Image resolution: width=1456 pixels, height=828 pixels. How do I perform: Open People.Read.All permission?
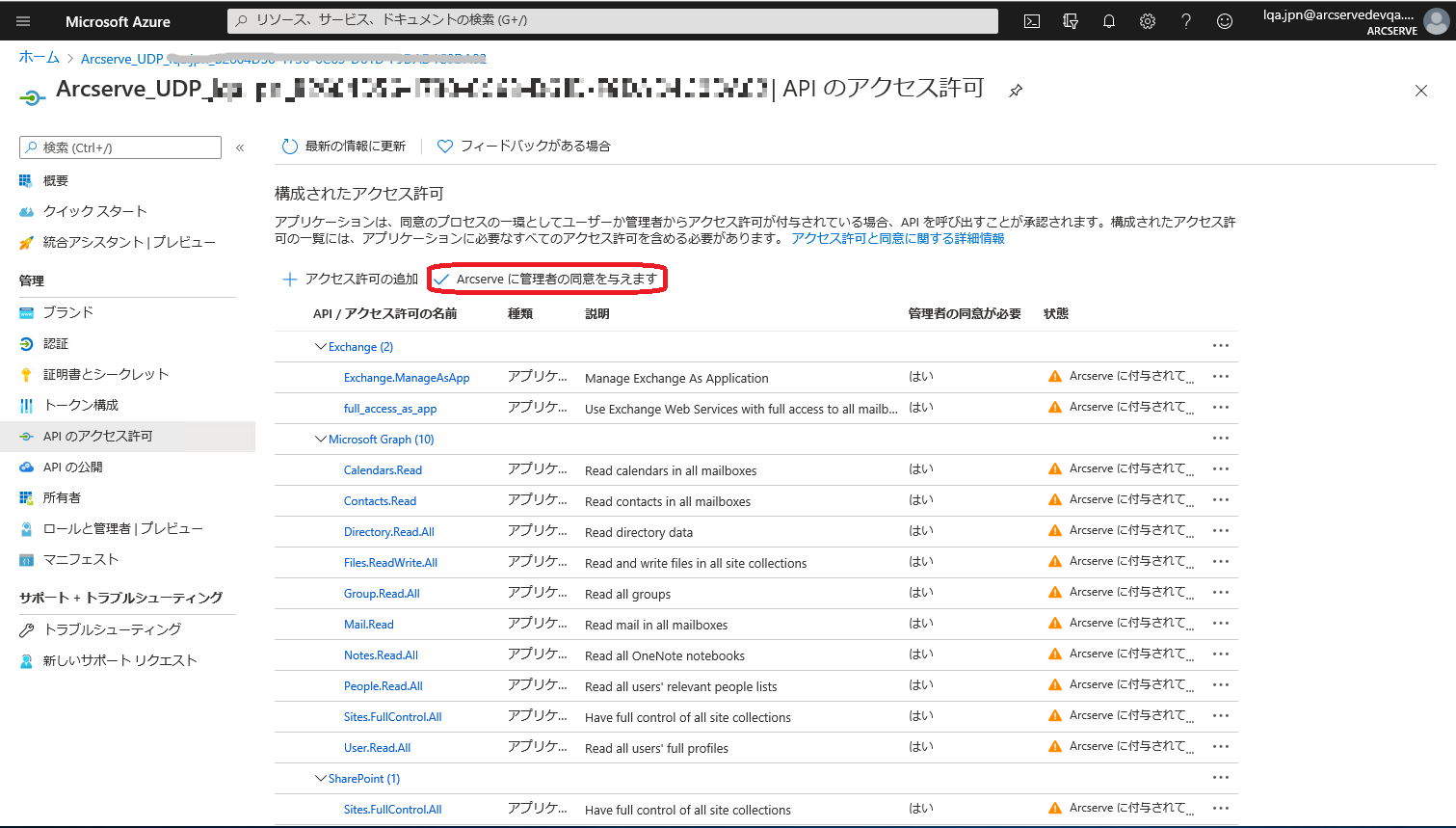click(384, 686)
